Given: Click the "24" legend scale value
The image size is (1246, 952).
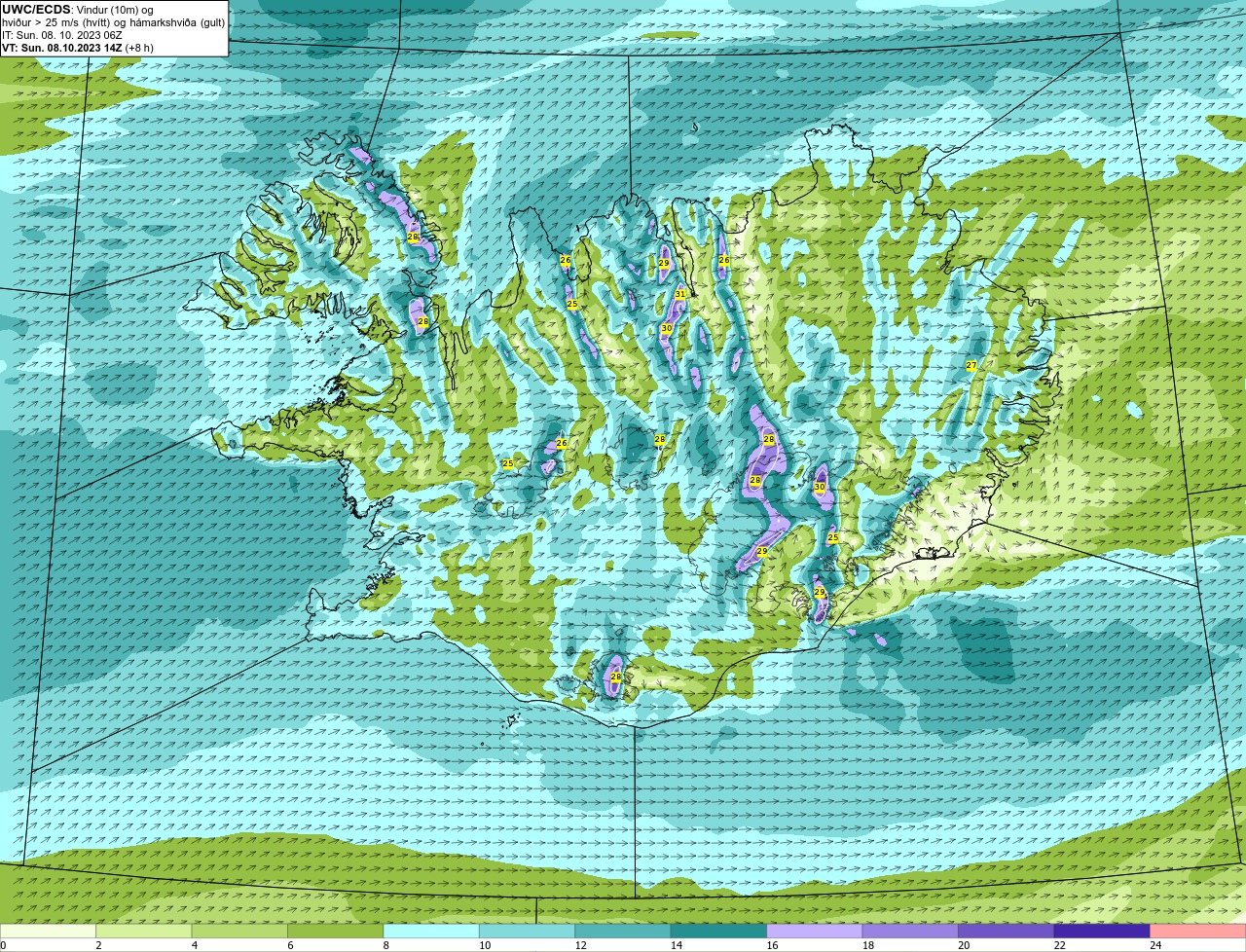Looking at the screenshot, I should tap(1155, 945).
